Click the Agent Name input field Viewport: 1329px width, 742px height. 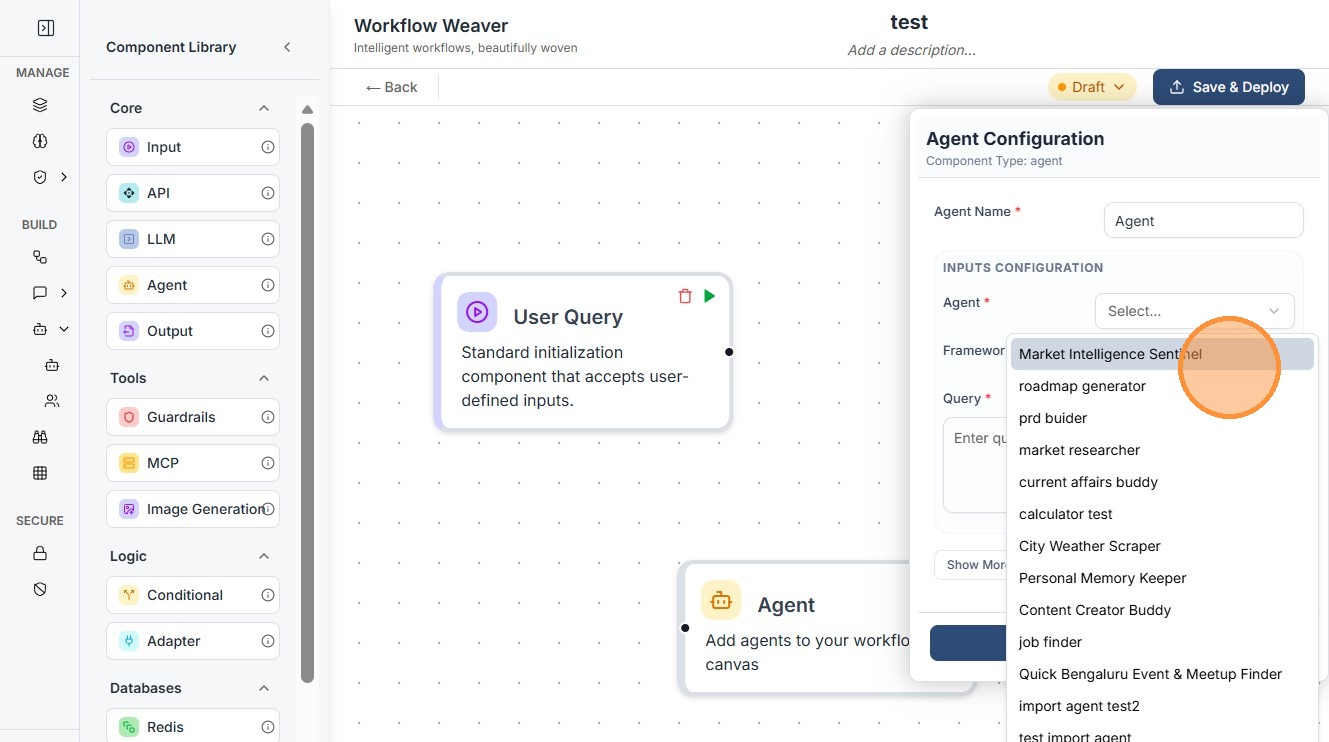pos(1203,221)
